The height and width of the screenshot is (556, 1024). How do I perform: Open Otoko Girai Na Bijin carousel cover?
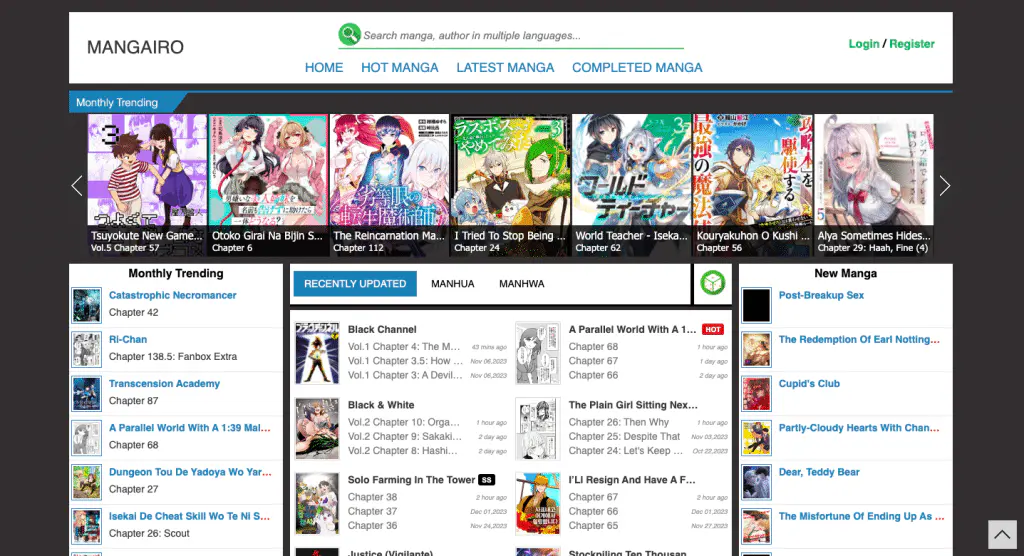(x=268, y=185)
